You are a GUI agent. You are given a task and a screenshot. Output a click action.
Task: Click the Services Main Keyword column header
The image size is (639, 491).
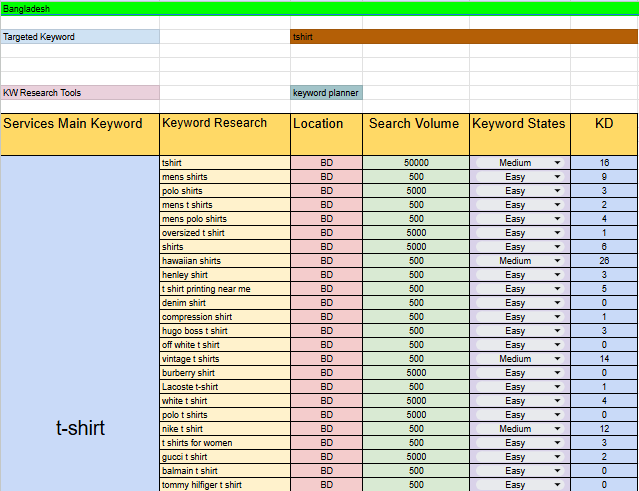(x=80, y=134)
